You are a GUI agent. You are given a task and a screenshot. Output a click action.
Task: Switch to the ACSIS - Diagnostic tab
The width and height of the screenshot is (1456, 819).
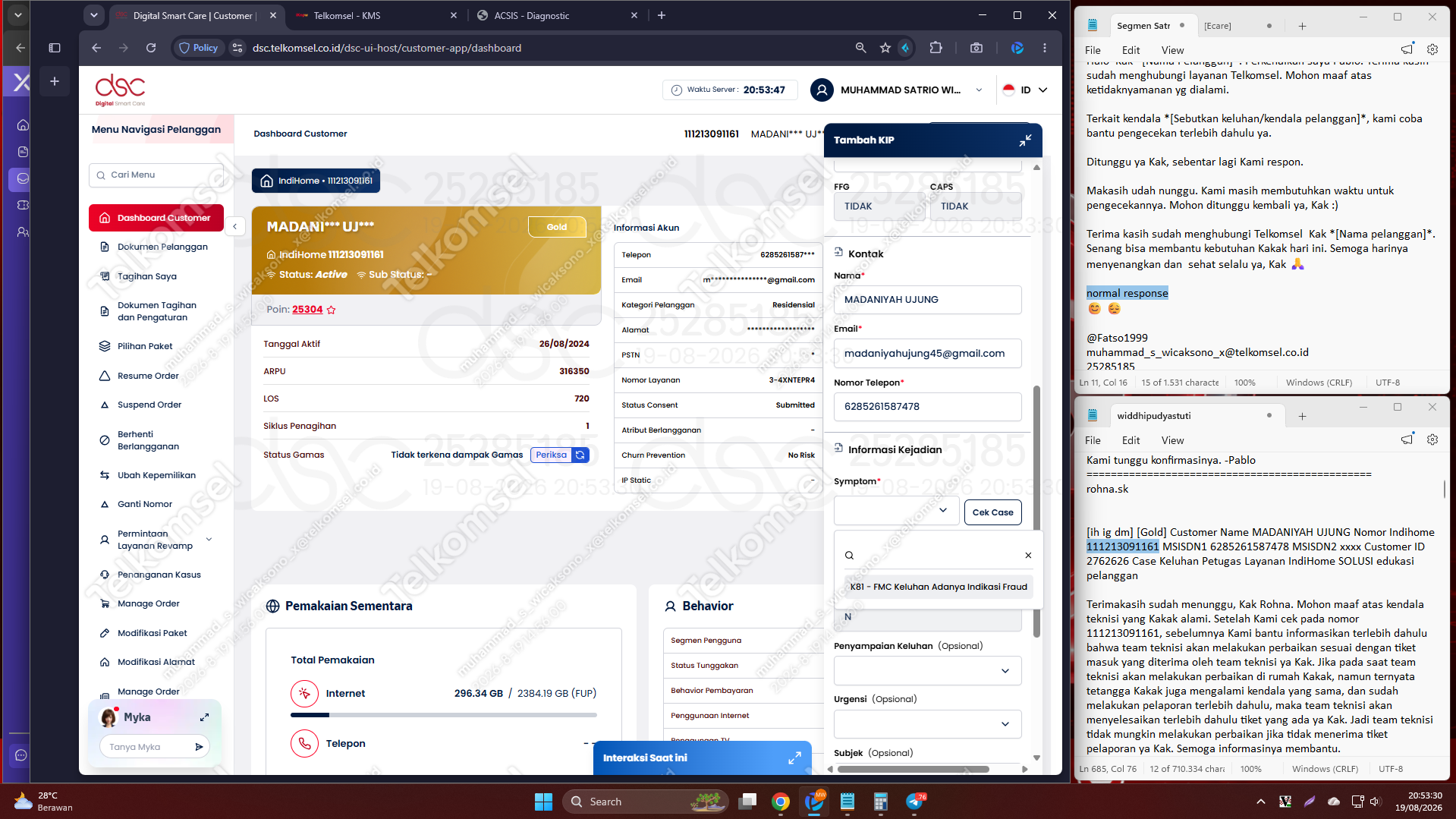click(x=557, y=15)
